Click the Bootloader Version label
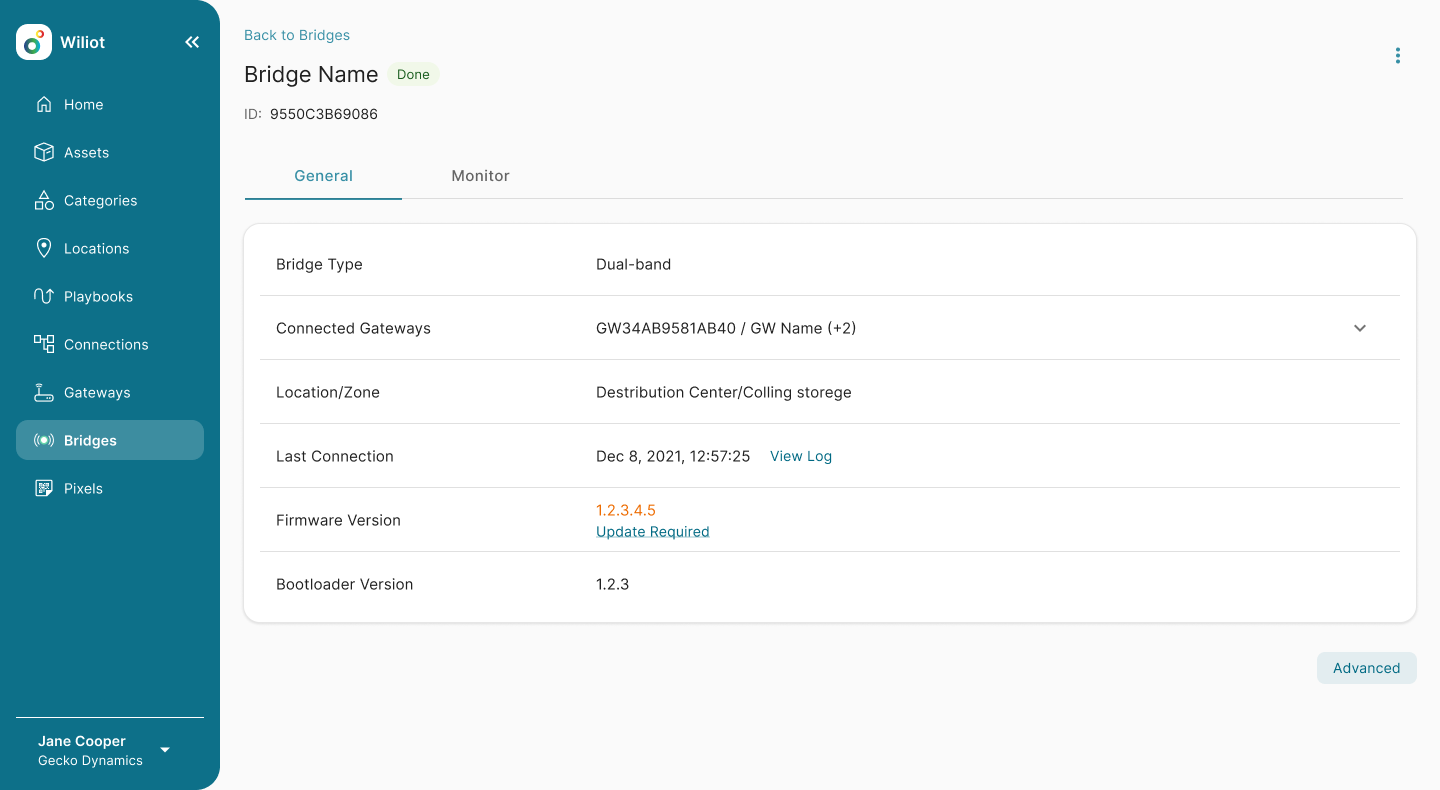This screenshot has width=1440, height=790. pos(344,584)
